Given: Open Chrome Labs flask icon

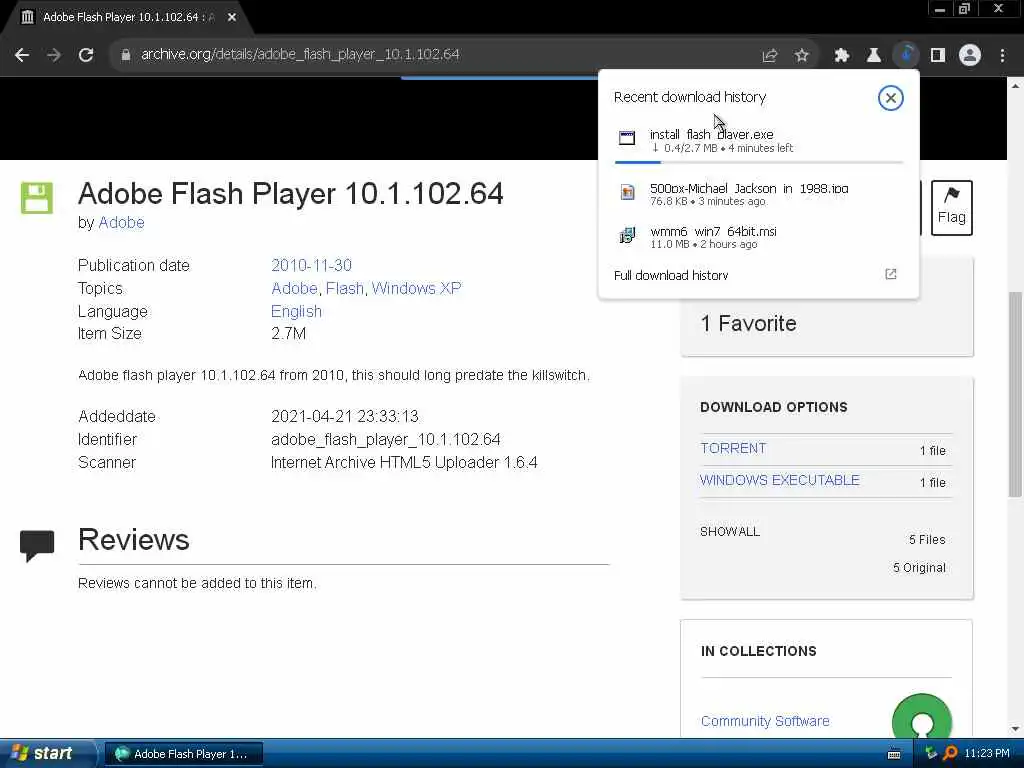Looking at the screenshot, I should (874, 56).
